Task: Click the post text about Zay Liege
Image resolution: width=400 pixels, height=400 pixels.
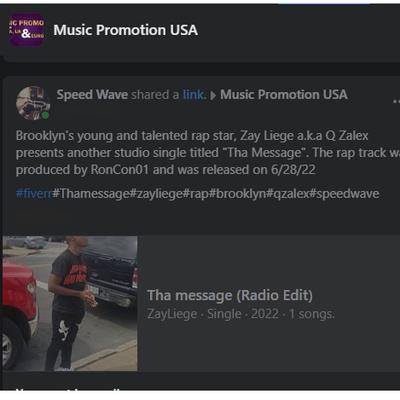Action: click(207, 153)
